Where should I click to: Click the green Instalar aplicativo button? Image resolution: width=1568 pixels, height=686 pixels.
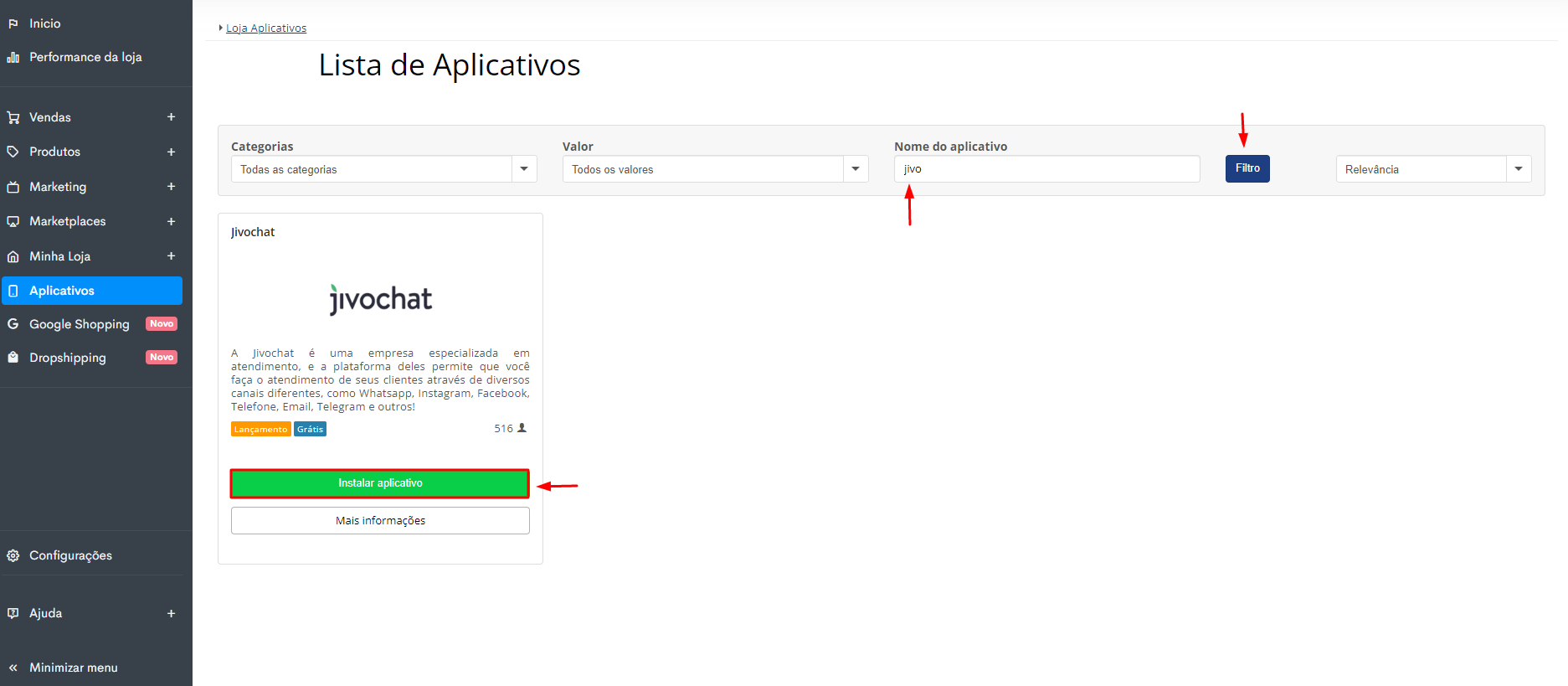pyautogui.click(x=380, y=483)
